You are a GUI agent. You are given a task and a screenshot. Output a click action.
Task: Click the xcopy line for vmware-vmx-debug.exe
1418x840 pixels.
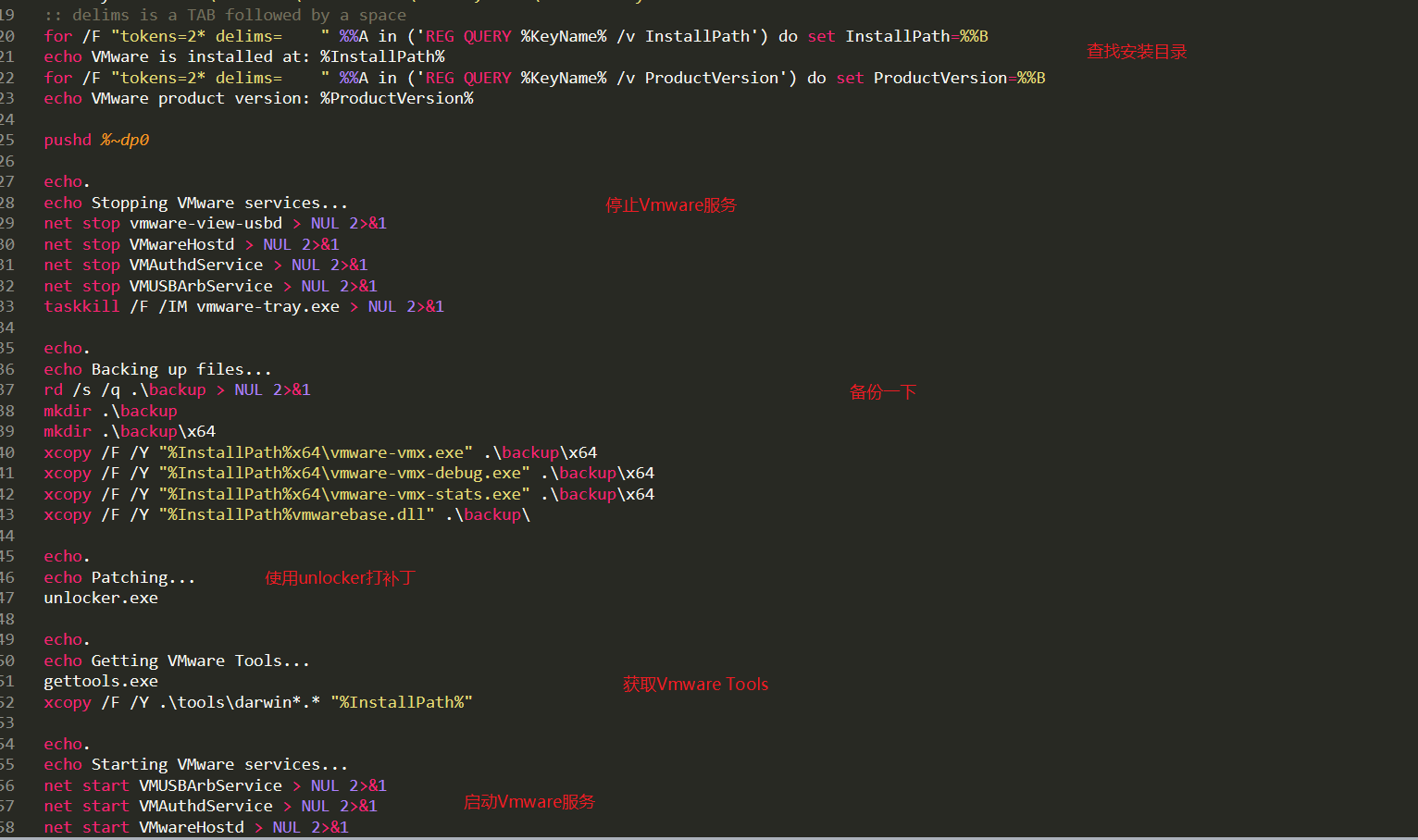(x=349, y=473)
